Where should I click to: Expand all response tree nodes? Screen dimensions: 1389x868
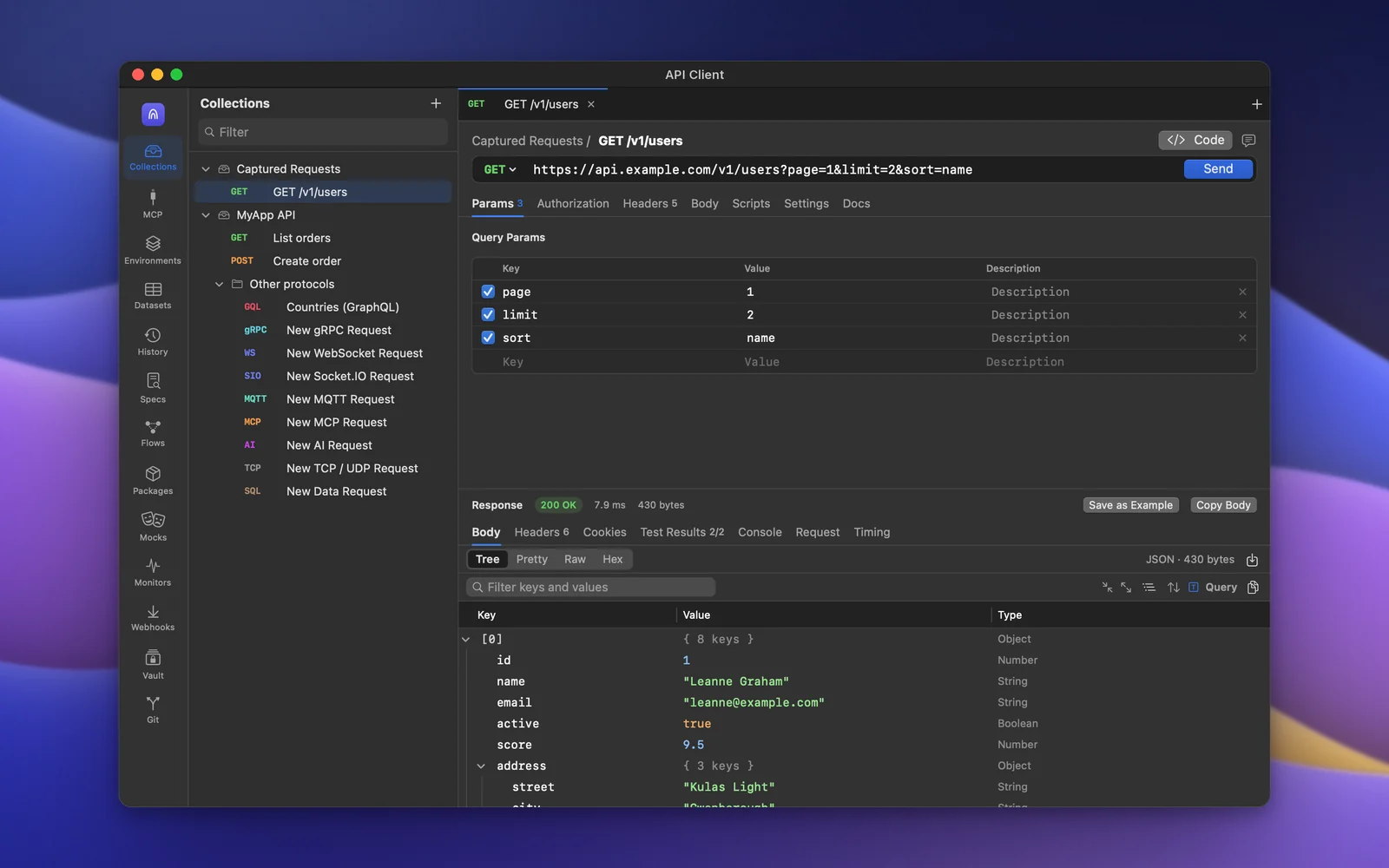pos(1126,588)
